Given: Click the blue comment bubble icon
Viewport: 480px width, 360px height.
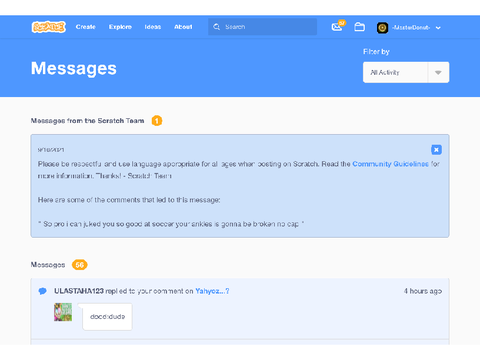Looking at the screenshot, I should tap(42, 291).
